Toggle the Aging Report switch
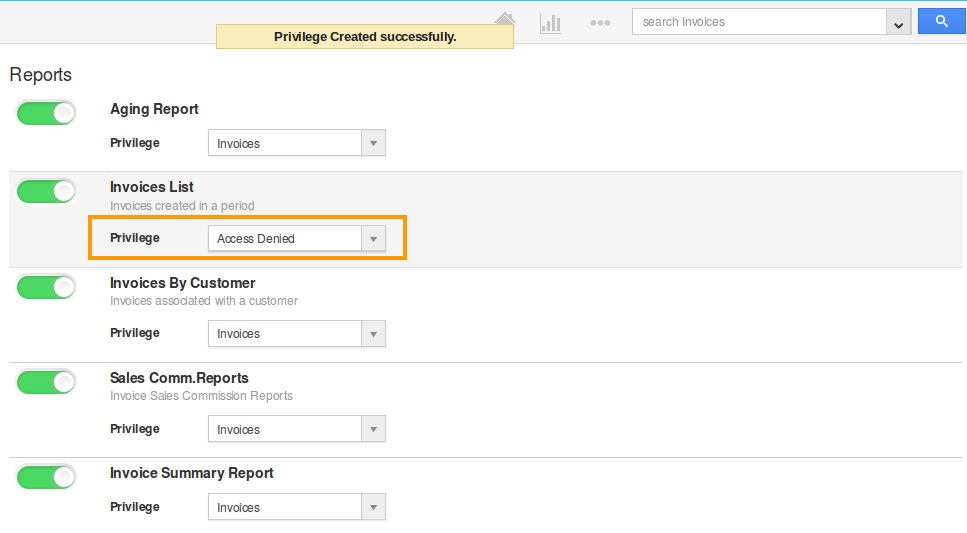 coord(46,113)
